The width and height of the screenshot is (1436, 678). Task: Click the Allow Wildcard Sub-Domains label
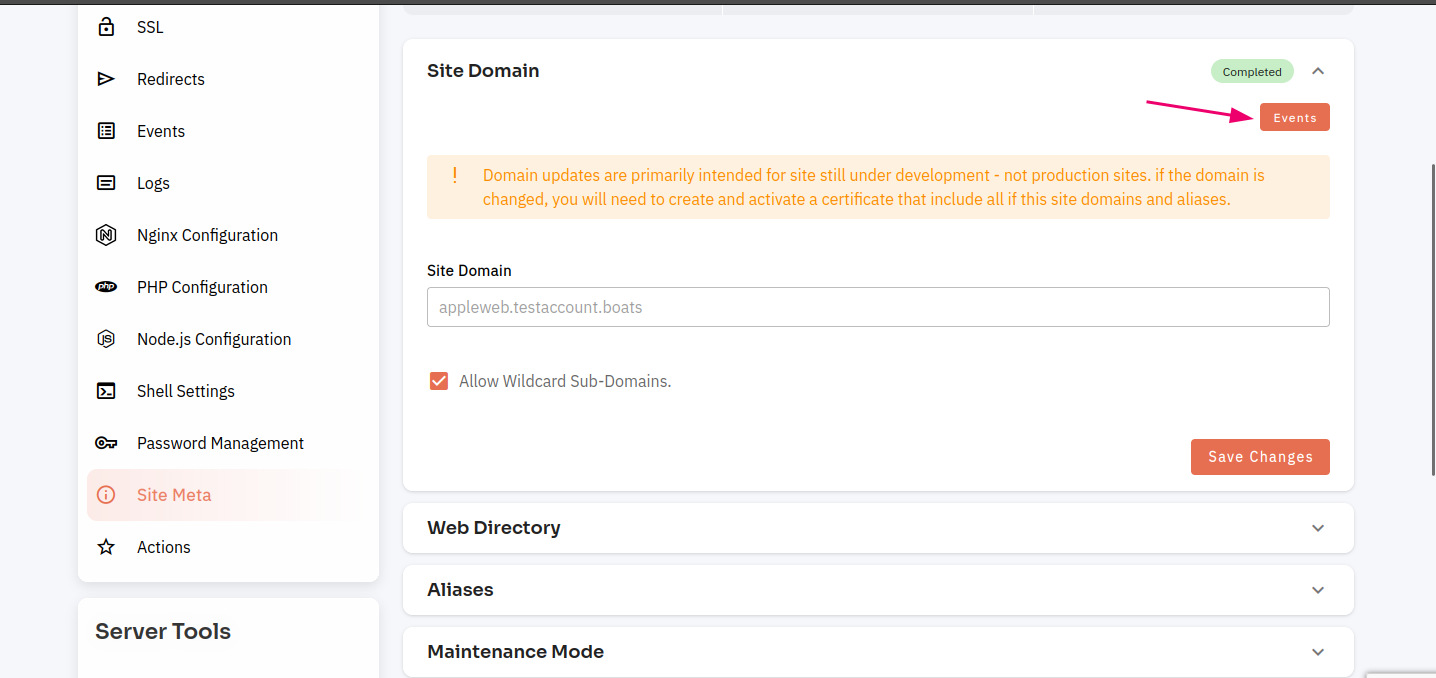(565, 381)
